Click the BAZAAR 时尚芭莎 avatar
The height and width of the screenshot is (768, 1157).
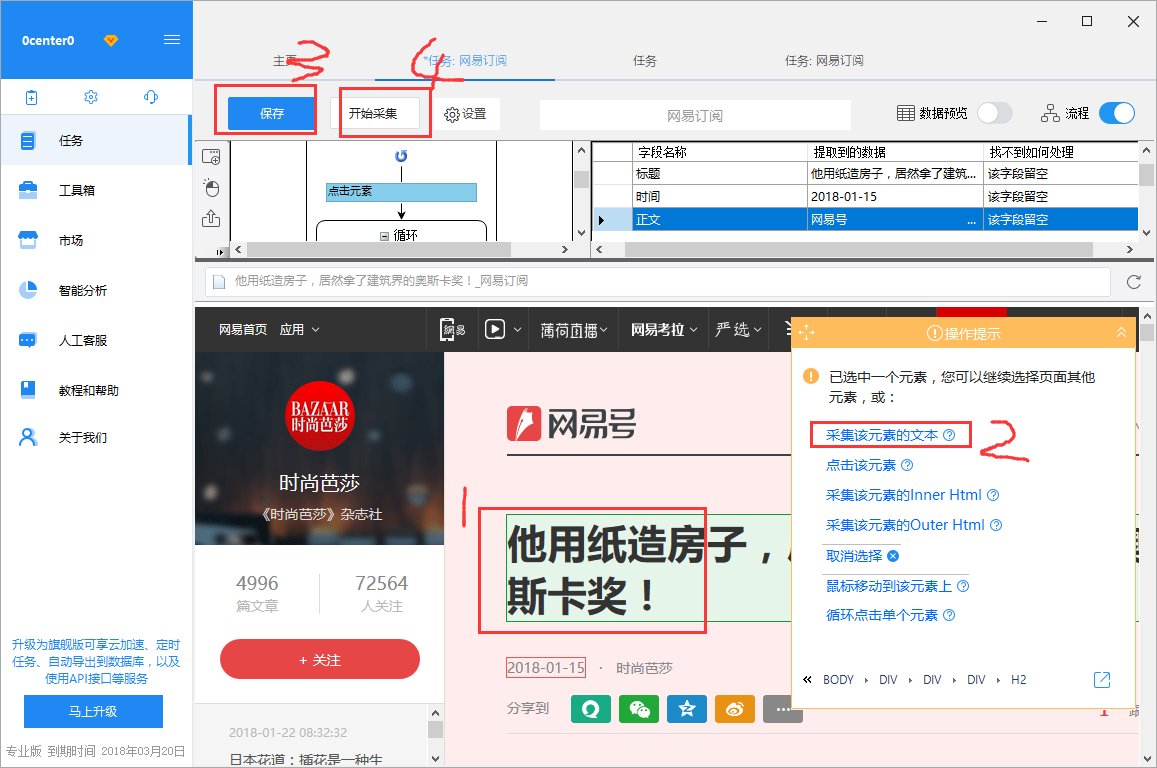click(320, 415)
